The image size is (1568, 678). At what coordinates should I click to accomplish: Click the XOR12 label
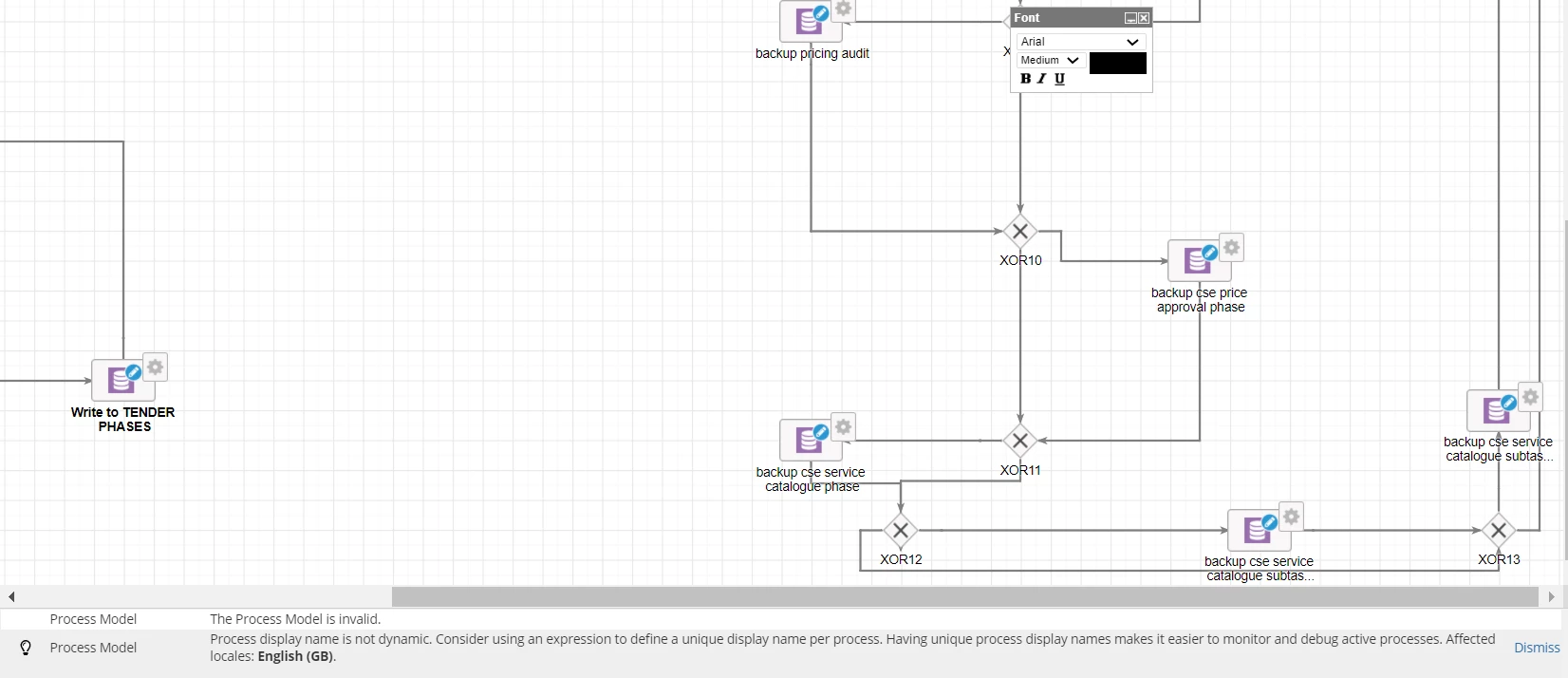click(x=901, y=559)
